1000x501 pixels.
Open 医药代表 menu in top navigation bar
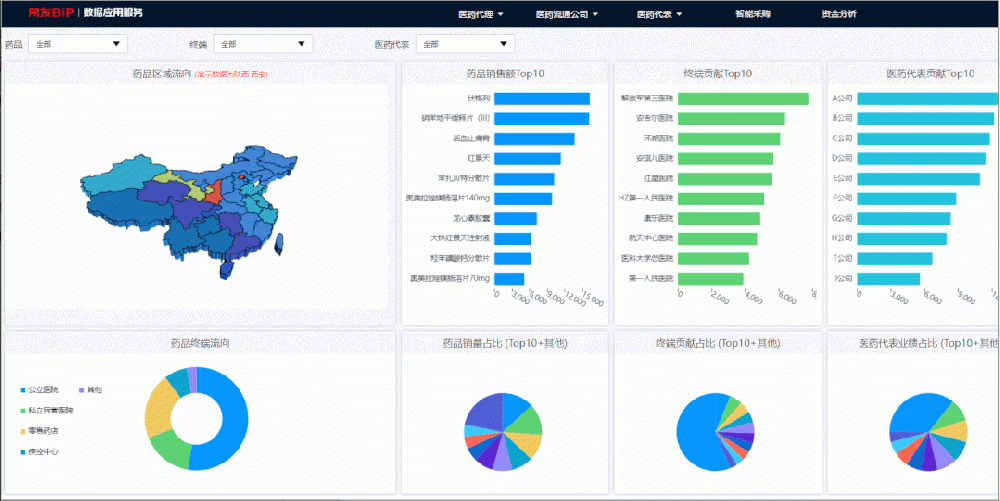[x=659, y=14]
